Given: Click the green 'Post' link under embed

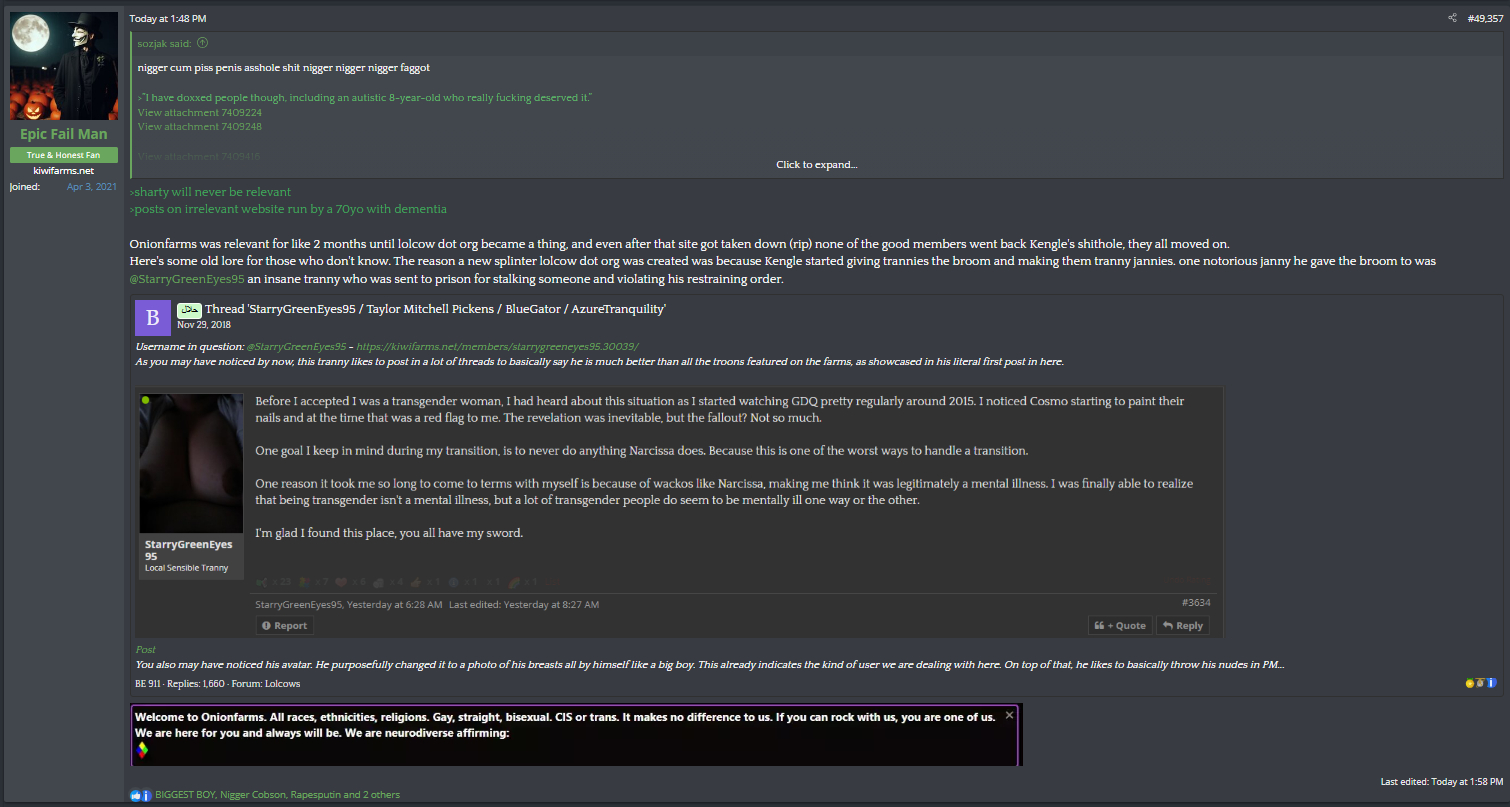Looking at the screenshot, I should tap(145, 649).
